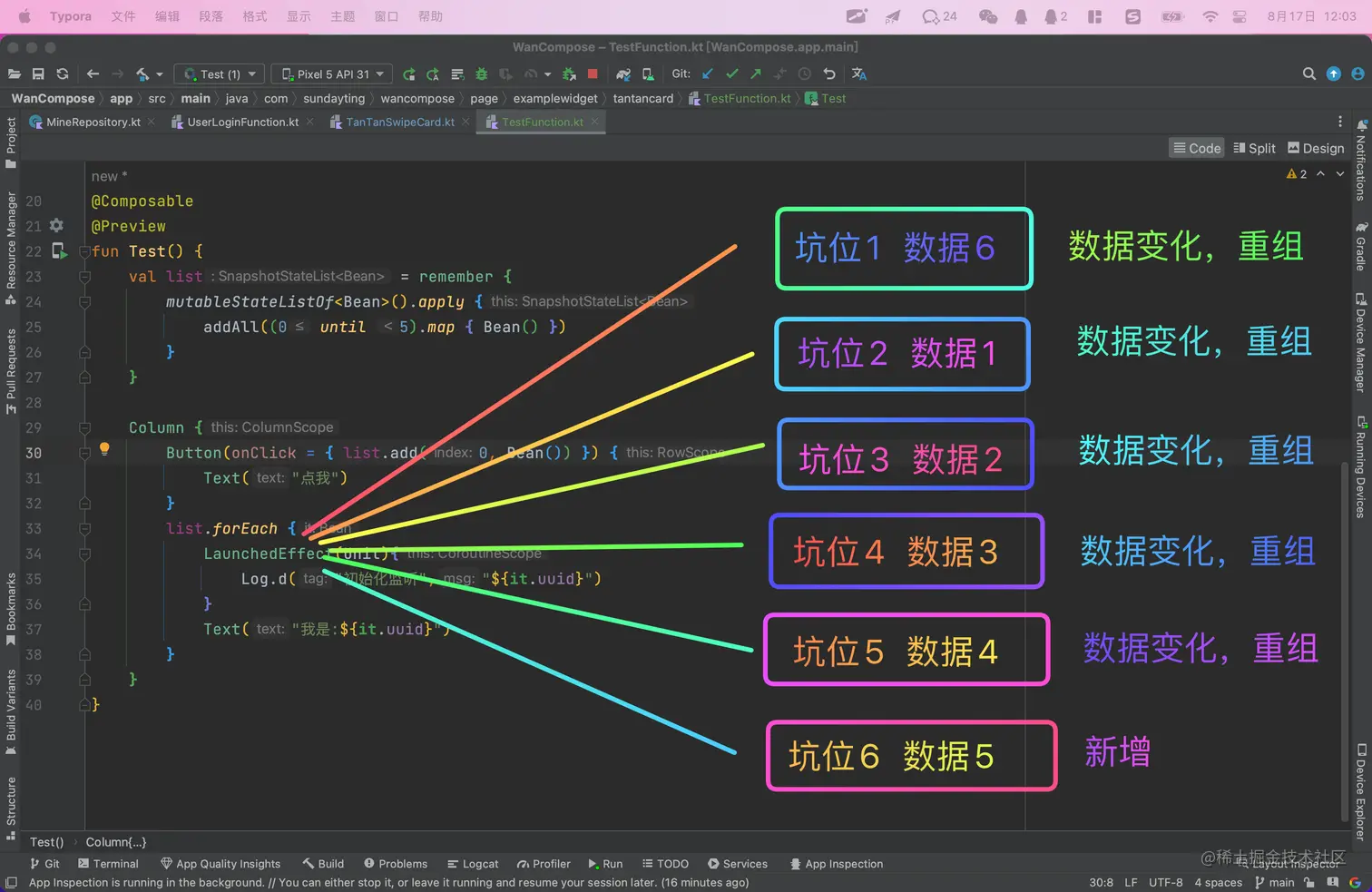Open the Test (1) run configuration dropdown
Image resolution: width=1372 pixels, height=892 pixels.
click(220, 74)
